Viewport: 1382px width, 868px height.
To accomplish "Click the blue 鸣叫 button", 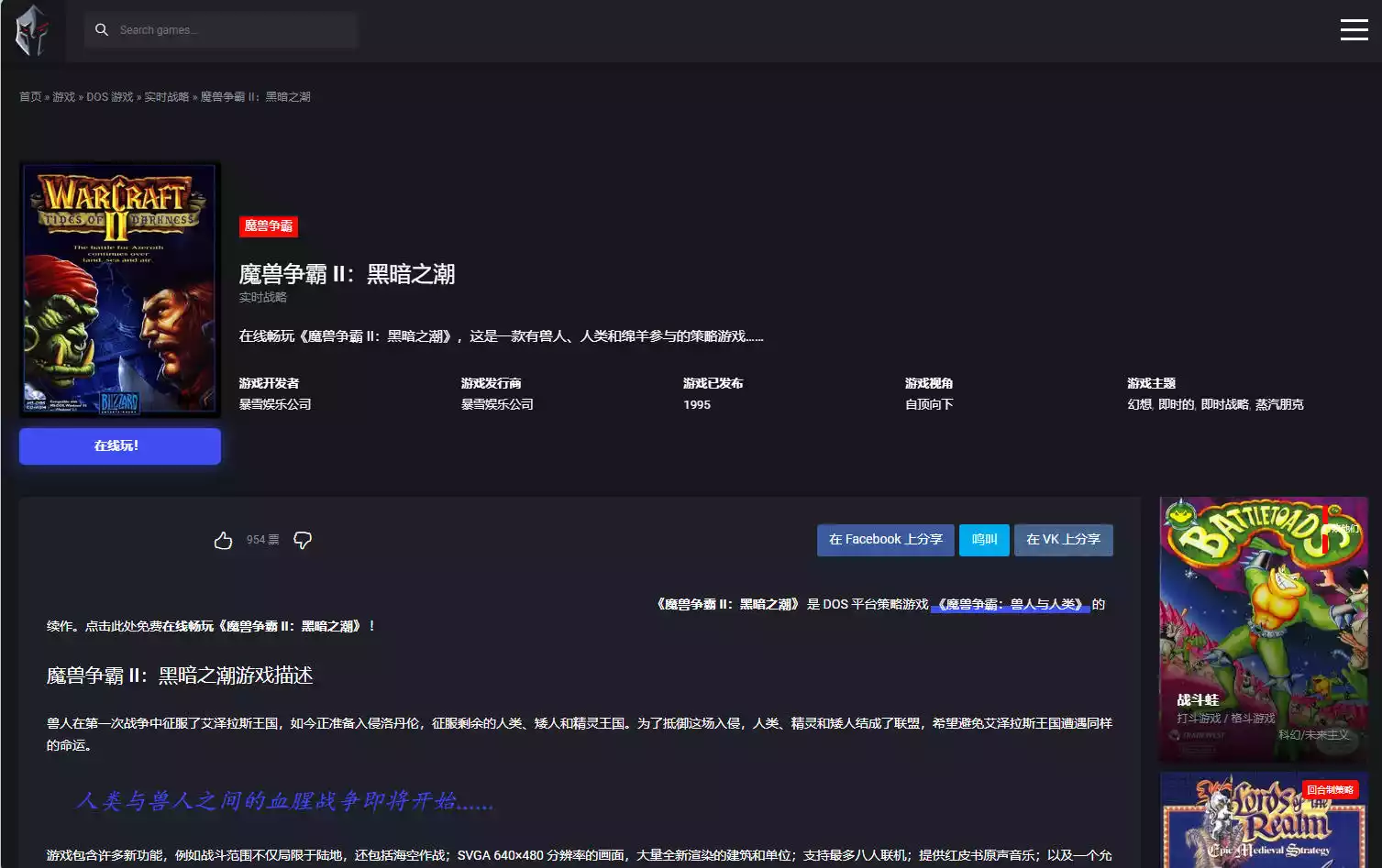I will [984, 540].
